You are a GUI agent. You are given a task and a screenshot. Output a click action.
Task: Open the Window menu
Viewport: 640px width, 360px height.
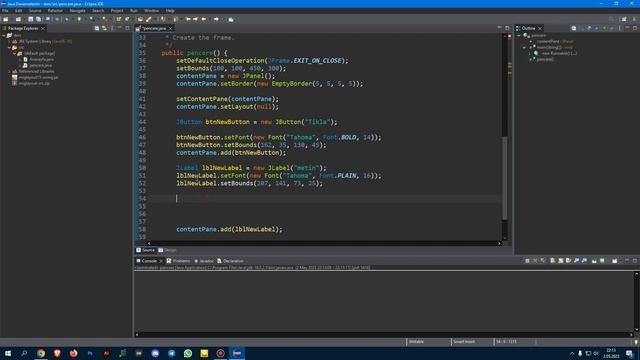tap(151, 11)
